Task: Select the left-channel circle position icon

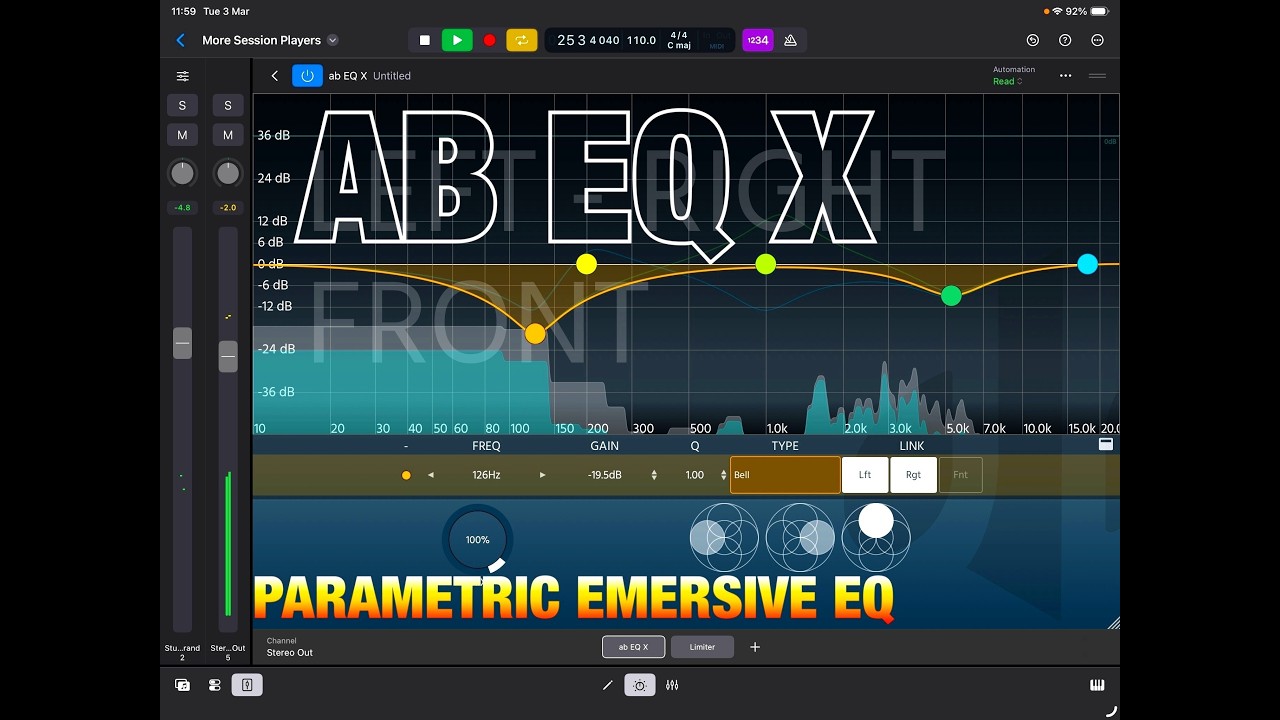Action: click(724, 537)
